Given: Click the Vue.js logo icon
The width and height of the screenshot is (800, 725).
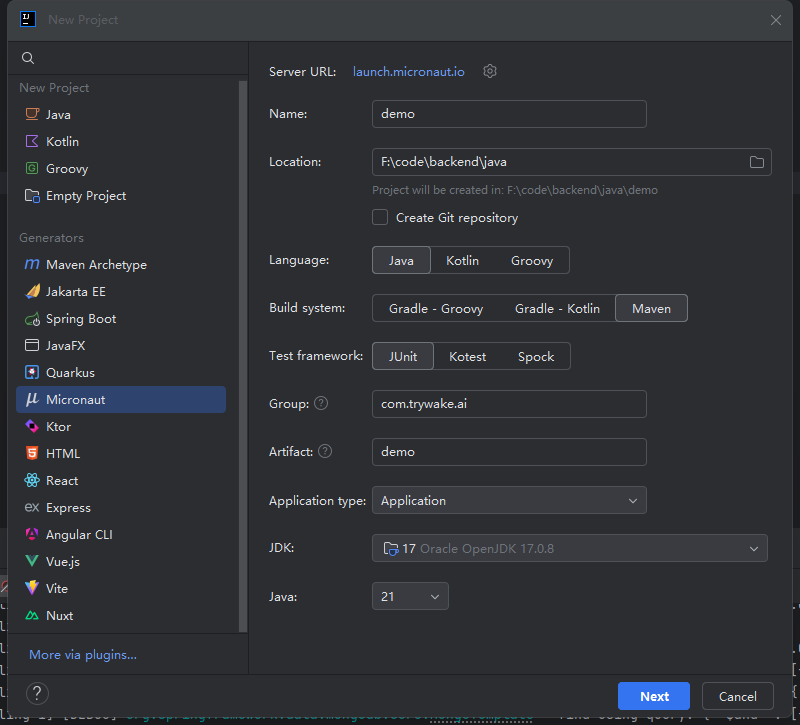Looking at the screenshot, I should click(32, 561).
